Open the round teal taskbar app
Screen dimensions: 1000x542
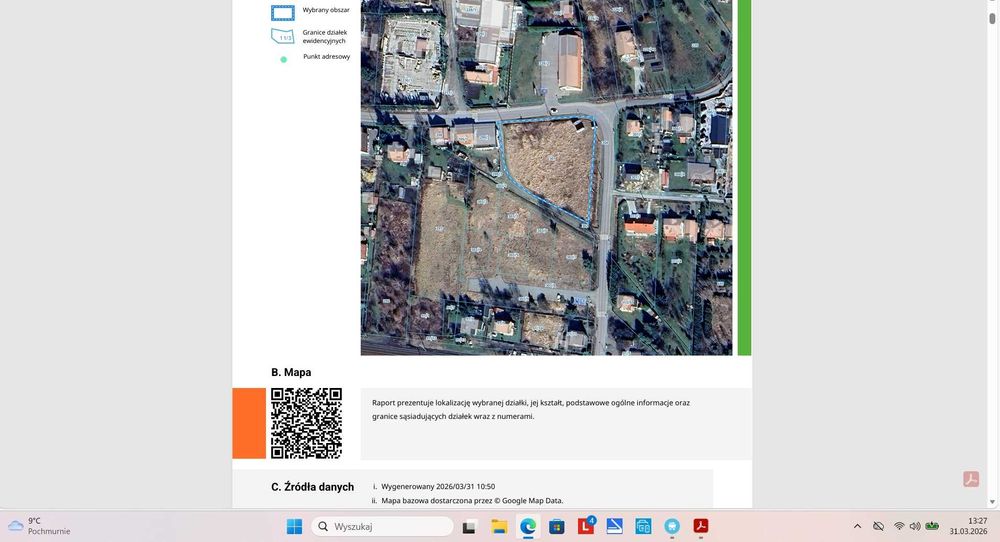(x=672, y=526)
